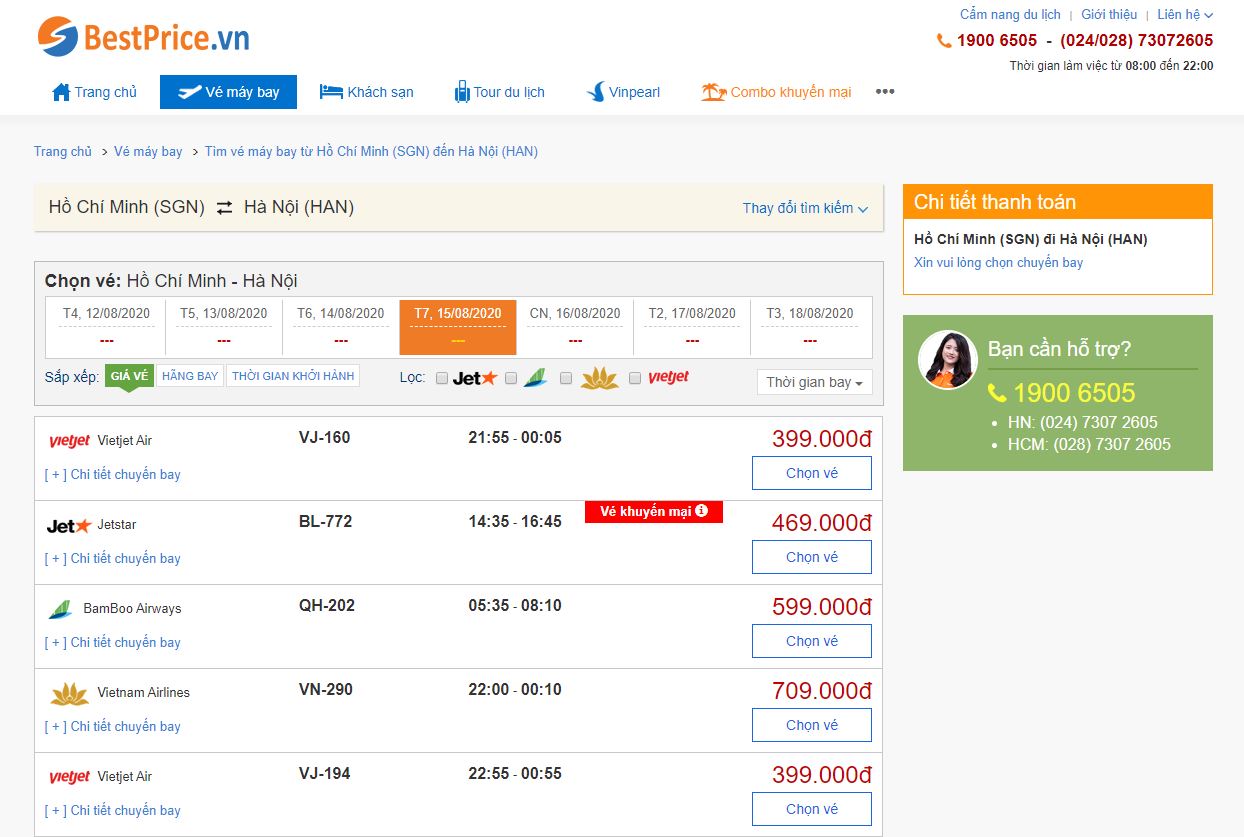Screen dimensions: 1244x837
Task: Click the swap arrows between SGN and HAN
Action: tap(224, 208)
